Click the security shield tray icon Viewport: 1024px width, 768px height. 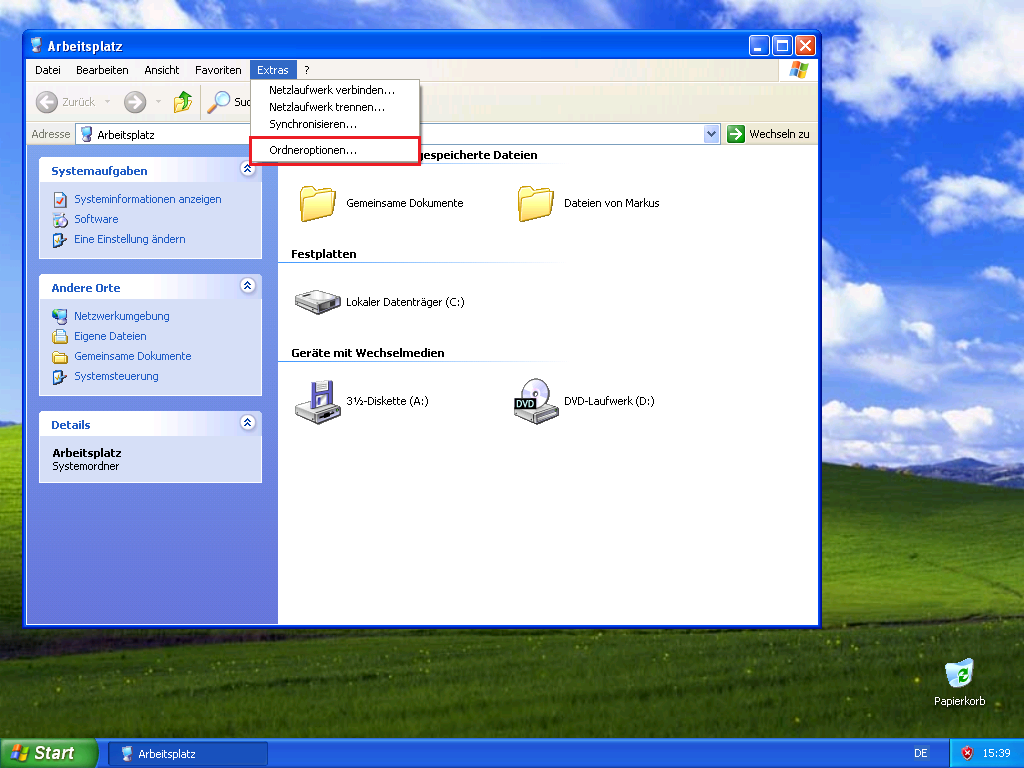tap(967, 753)
